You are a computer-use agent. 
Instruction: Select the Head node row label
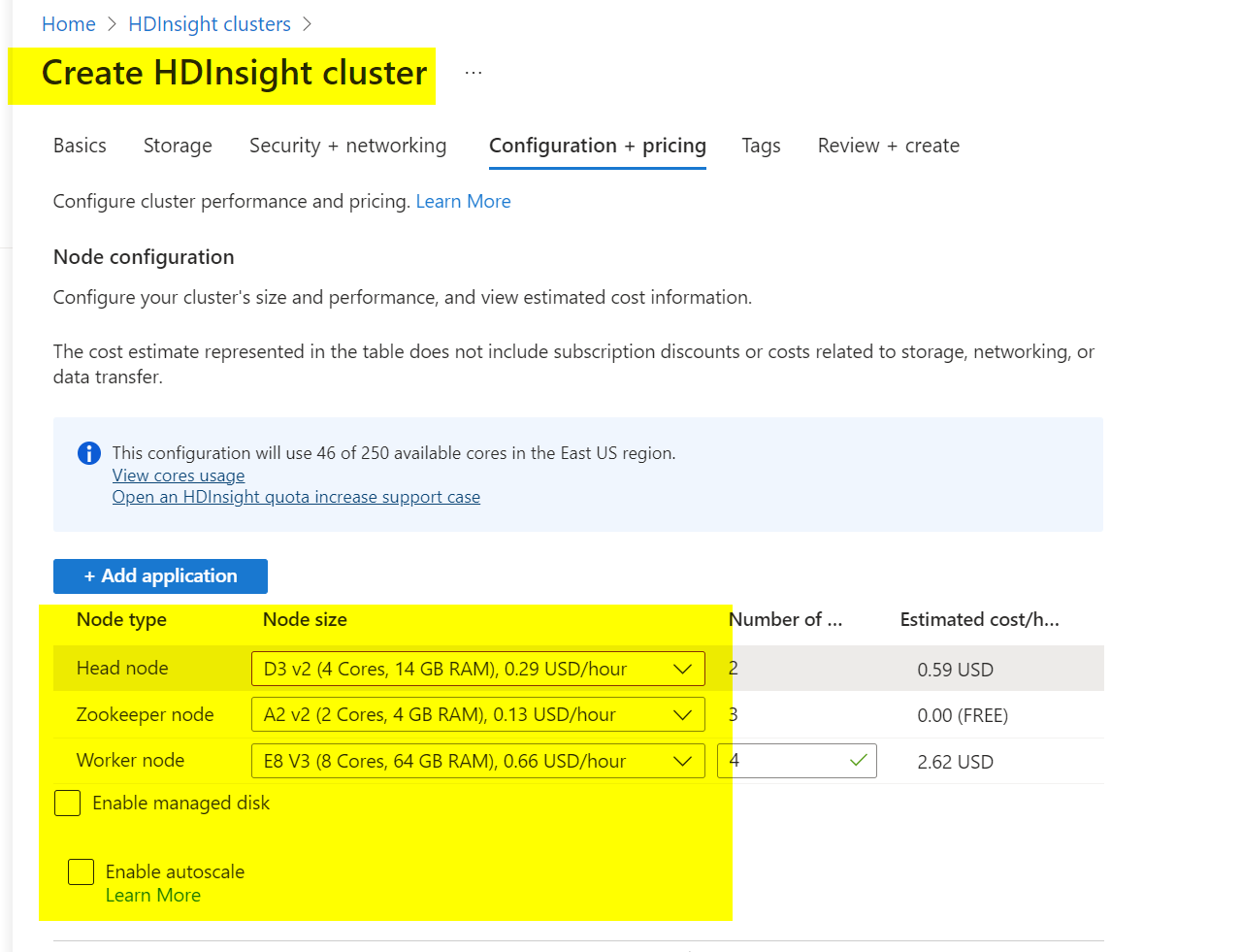[122, 669]
